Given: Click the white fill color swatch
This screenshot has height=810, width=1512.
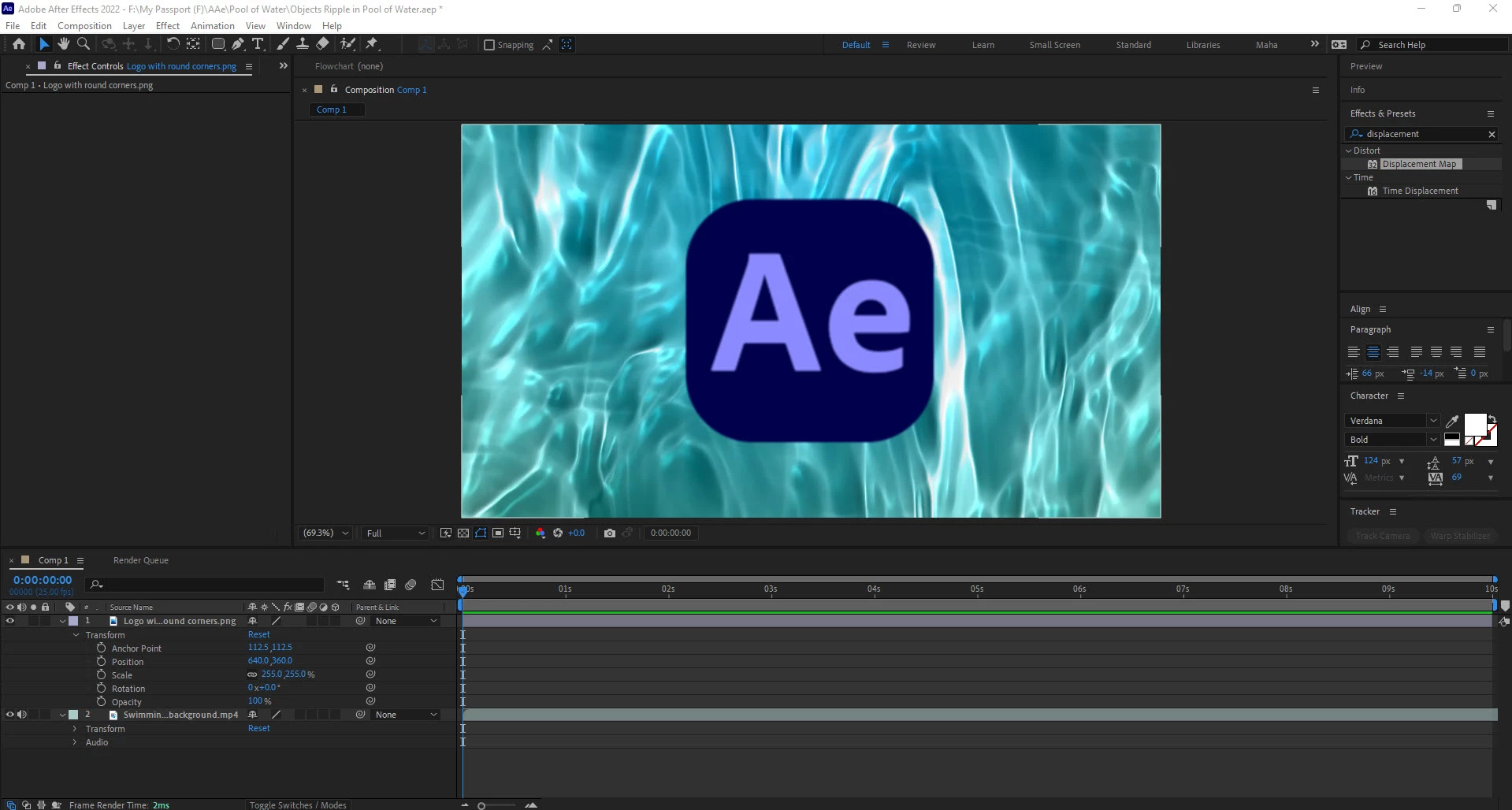Looking at the screenshot, I should [x=1474, y=425].
